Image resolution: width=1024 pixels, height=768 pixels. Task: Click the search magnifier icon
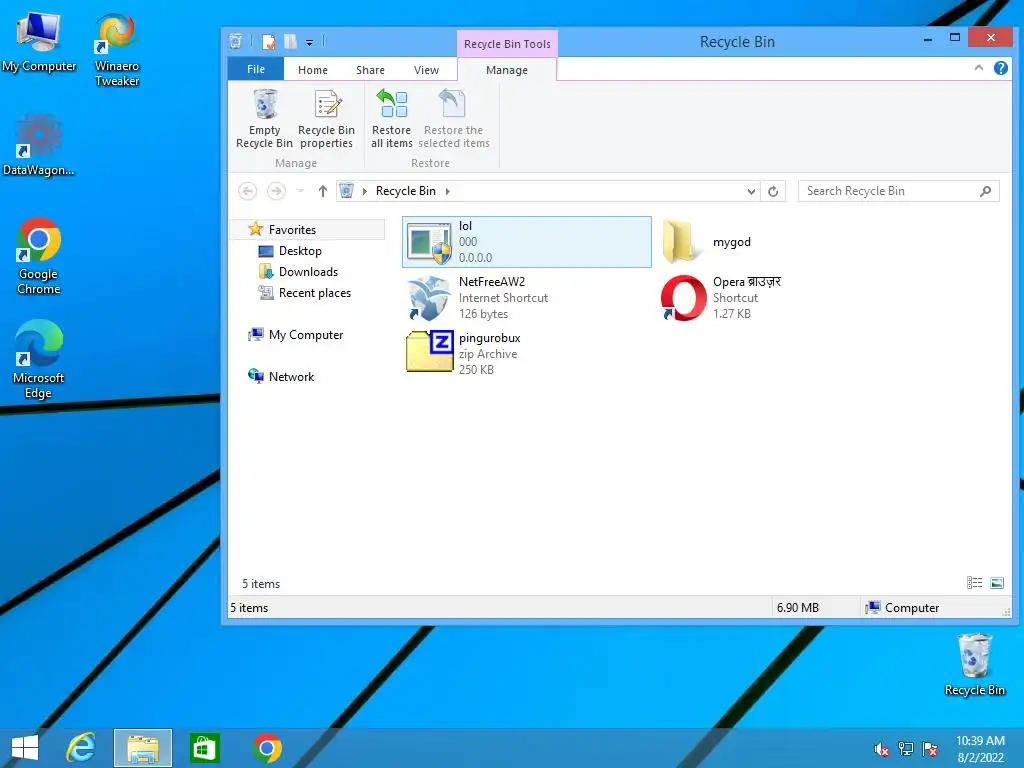point(985,191)
